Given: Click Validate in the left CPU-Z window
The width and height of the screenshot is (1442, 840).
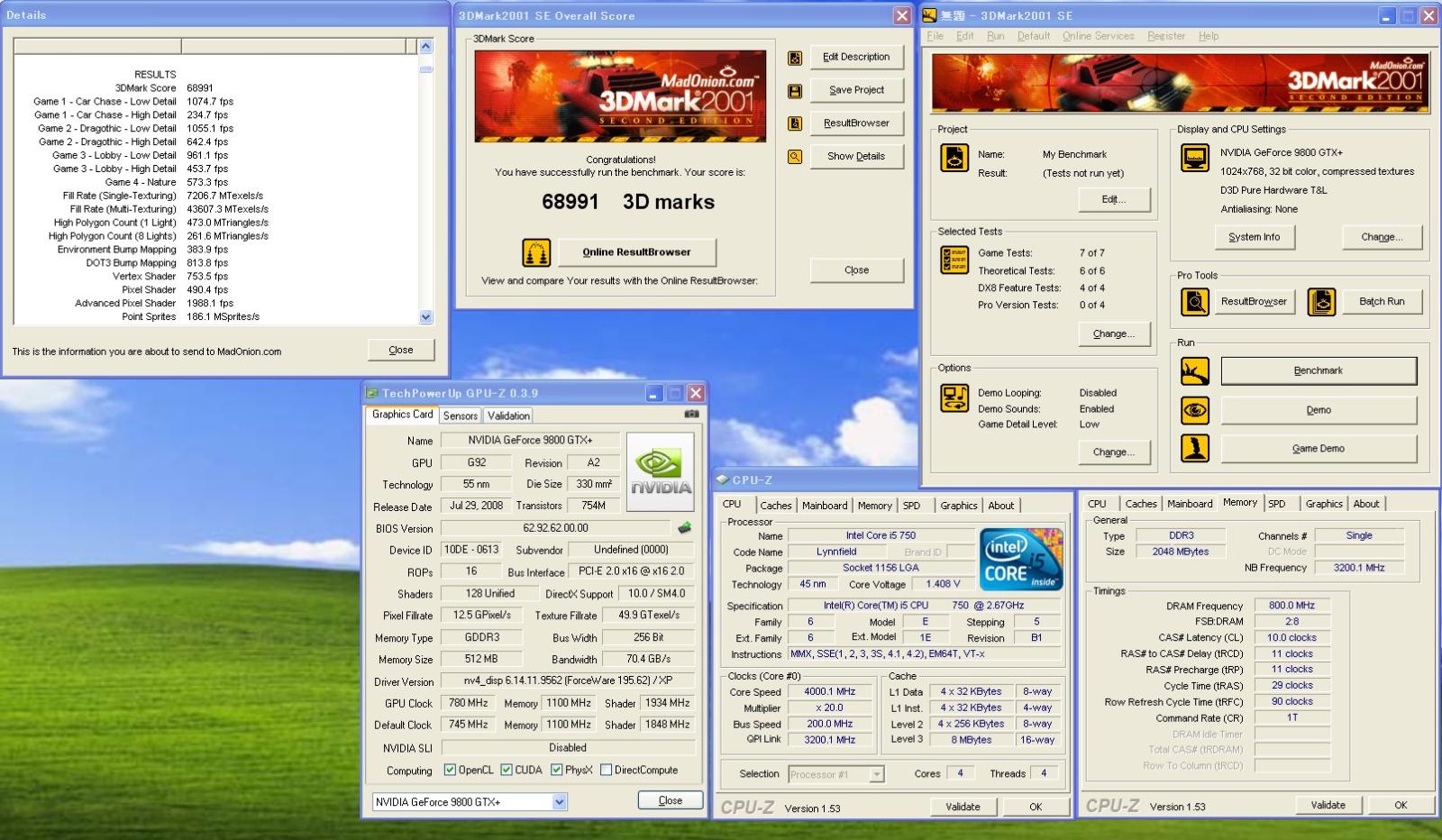Looking at the screenshot, I should tap(963, 807).
